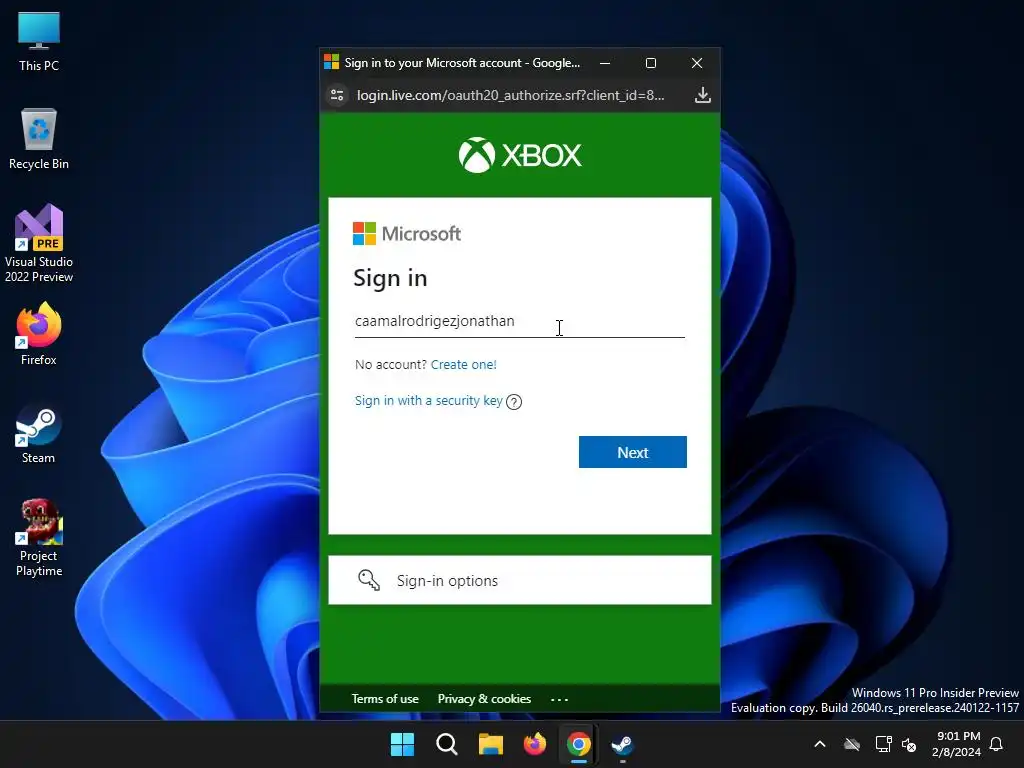Click the OneDrive cloud tray icon
This screenshot has height=768, width=1024.
click(x=852, y=744)
